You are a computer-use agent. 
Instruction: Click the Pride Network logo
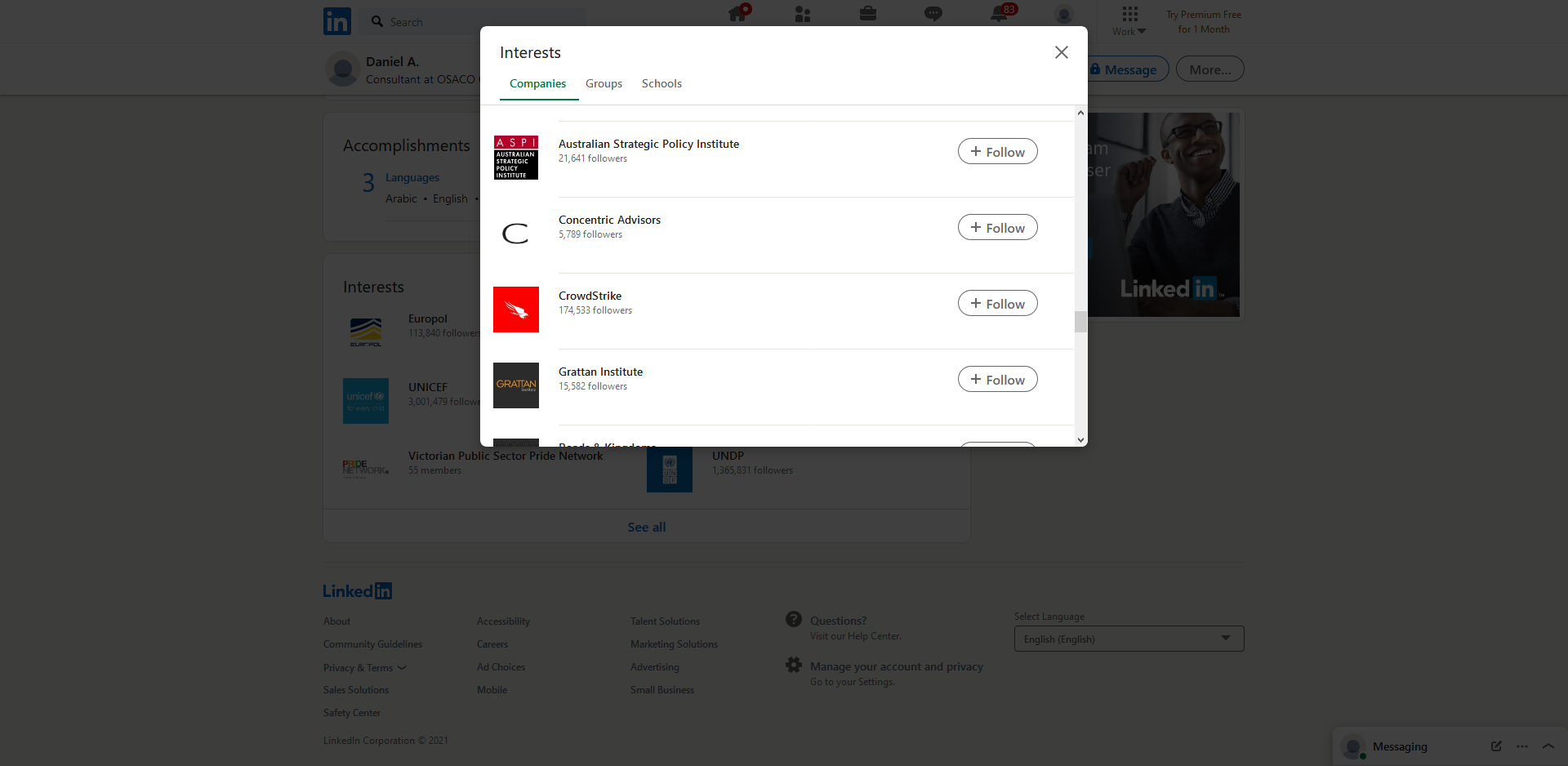tap(366, 469)
